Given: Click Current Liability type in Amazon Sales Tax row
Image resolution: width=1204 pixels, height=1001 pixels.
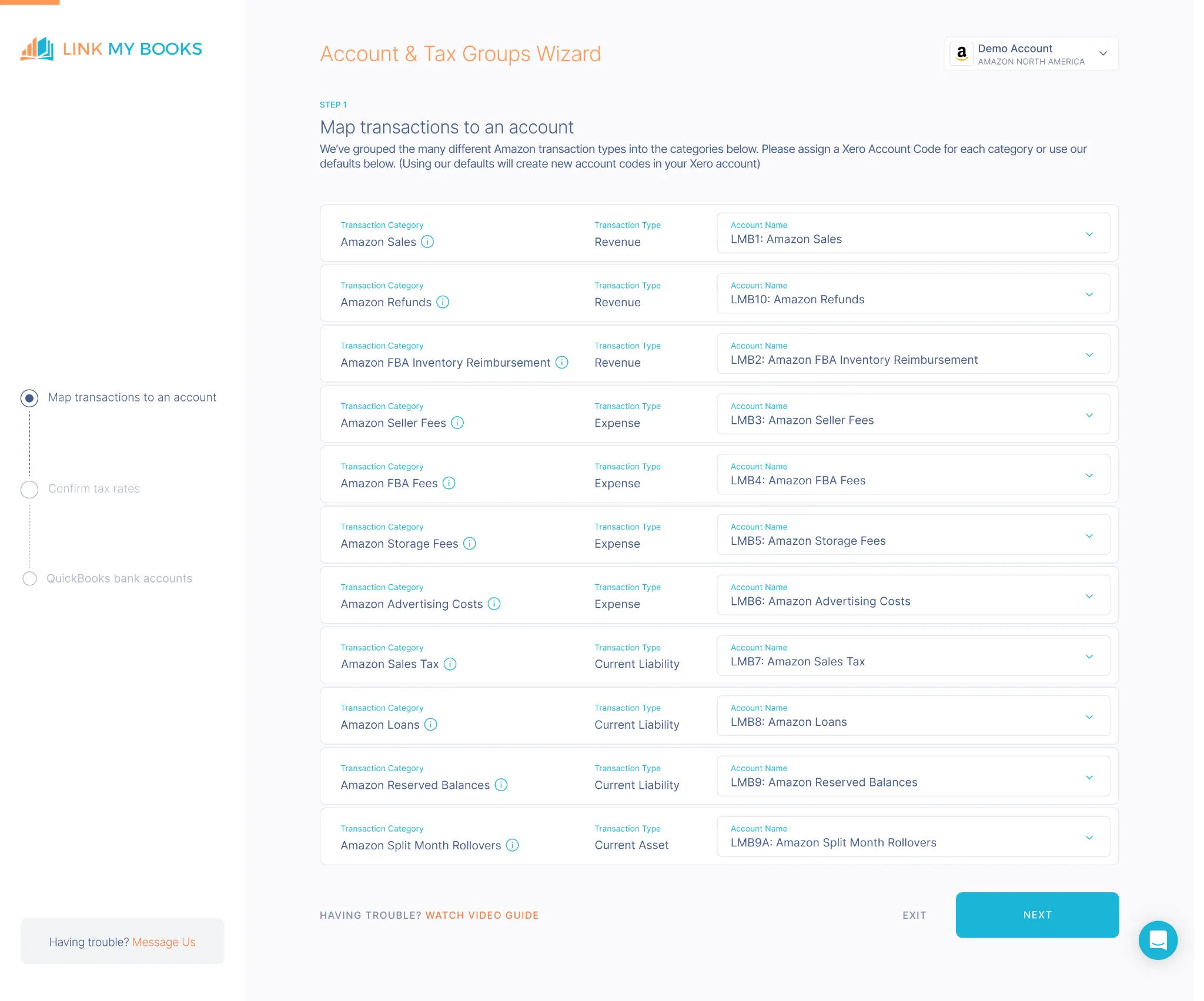Looking at the screenshot, I should pyautogui.click(x=637, y=664).
